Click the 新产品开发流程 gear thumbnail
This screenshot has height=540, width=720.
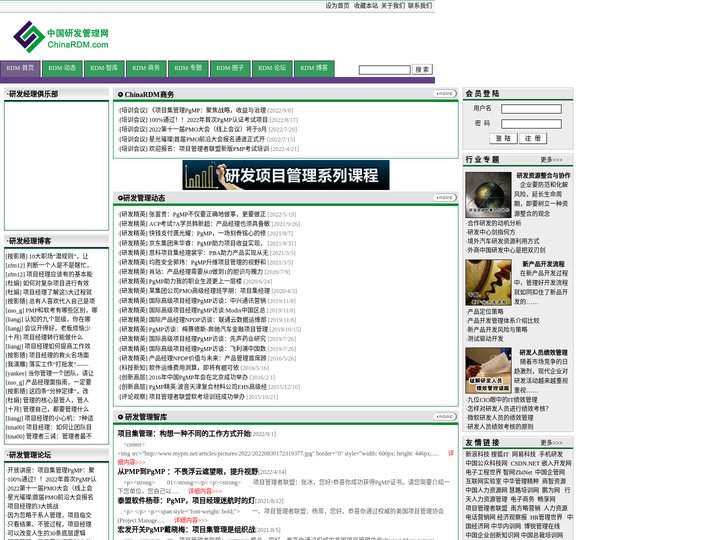point(488,282)
